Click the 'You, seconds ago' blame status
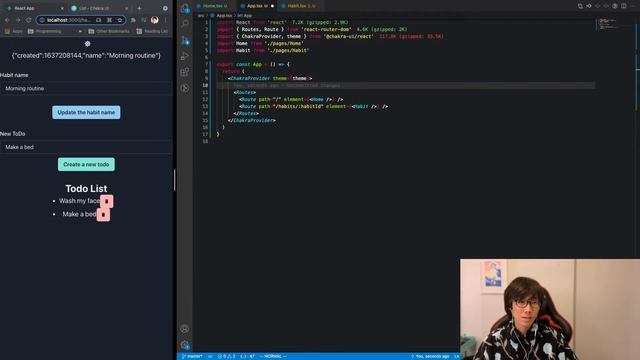640x360 pixels. coord(430,356)
